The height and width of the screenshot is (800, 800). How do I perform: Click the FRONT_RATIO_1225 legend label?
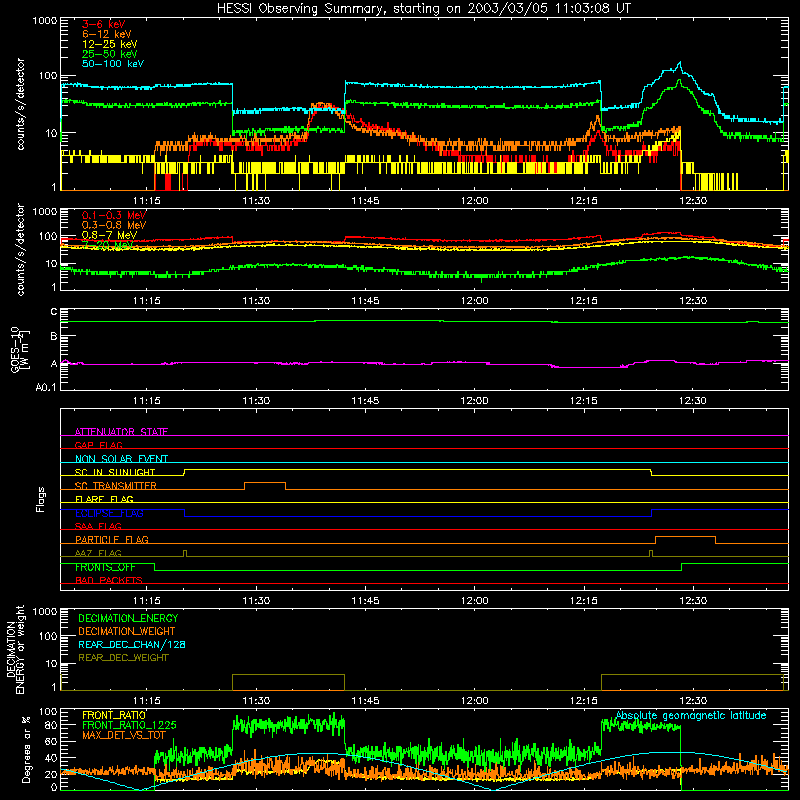(x=129, y=725)
